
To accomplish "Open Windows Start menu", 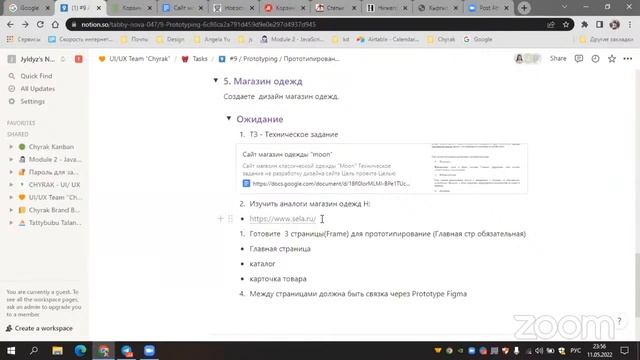I will tap(11, 351).
